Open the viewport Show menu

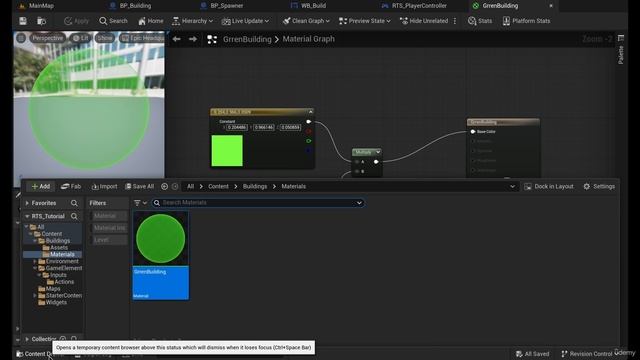[104, 38]
